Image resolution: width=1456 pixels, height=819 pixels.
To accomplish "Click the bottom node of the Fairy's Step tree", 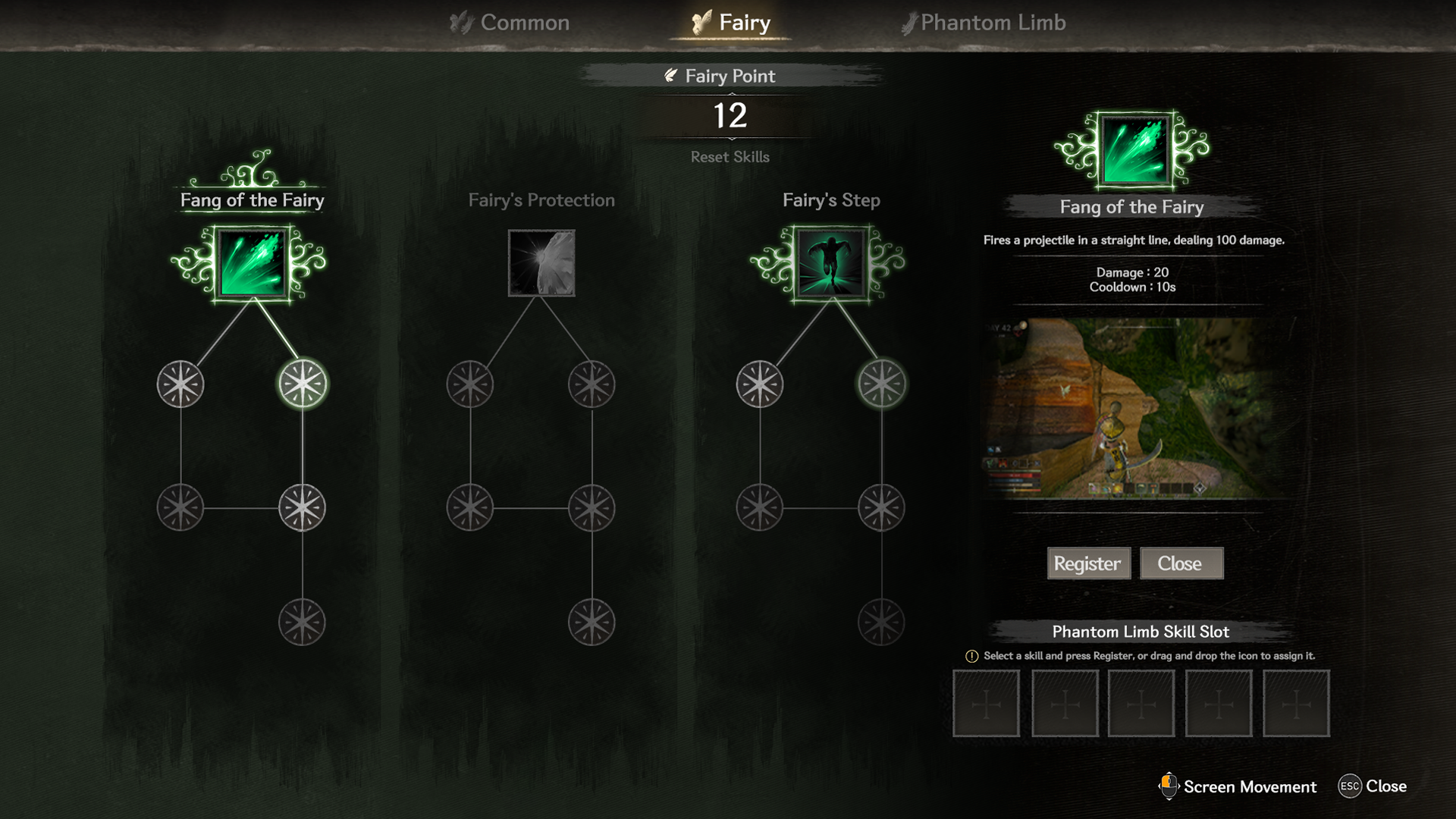I will coord(881,623).
